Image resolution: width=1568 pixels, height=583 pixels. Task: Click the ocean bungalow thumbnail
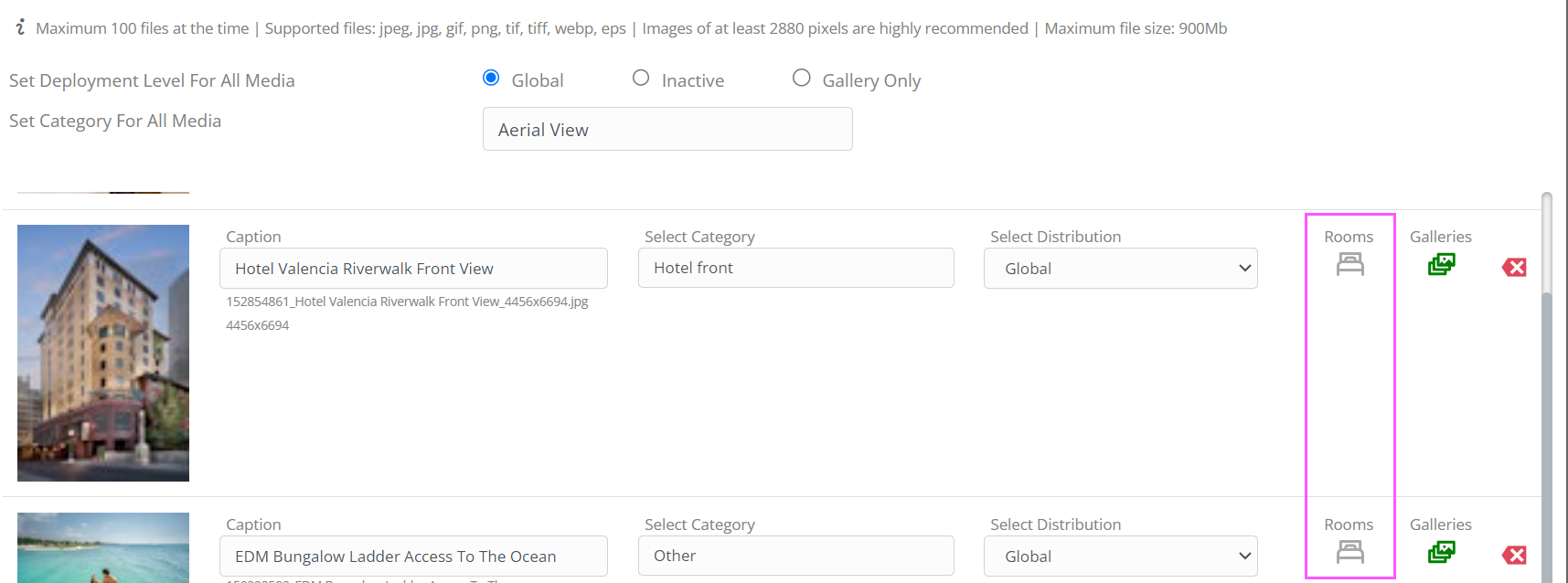[x=103, y=547]
